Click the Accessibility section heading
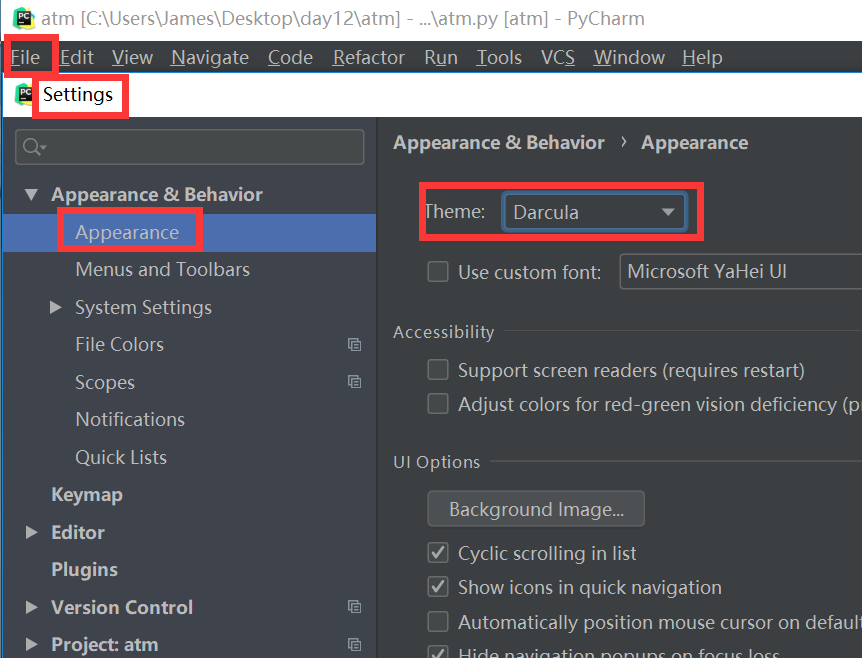 pos(444,332)
